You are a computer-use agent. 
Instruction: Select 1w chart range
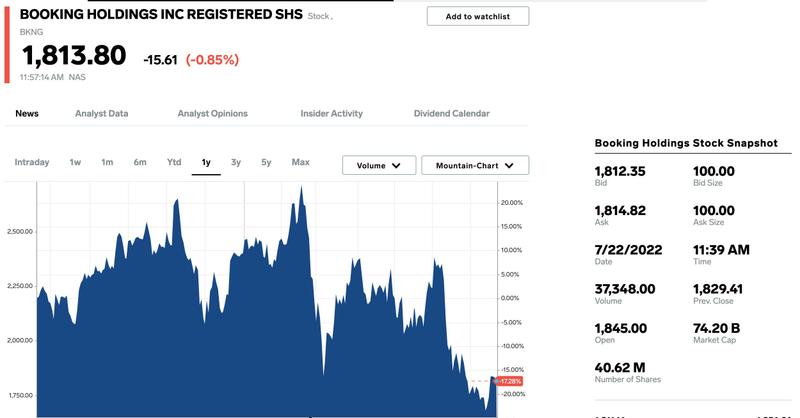click(75, 162)
